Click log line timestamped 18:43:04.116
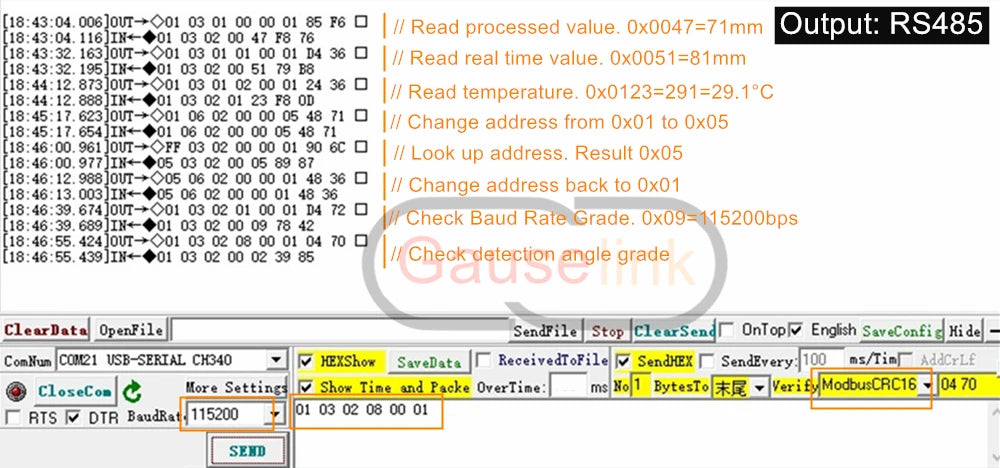Viewport: 1000px width, 468px height. coord(158,38)
